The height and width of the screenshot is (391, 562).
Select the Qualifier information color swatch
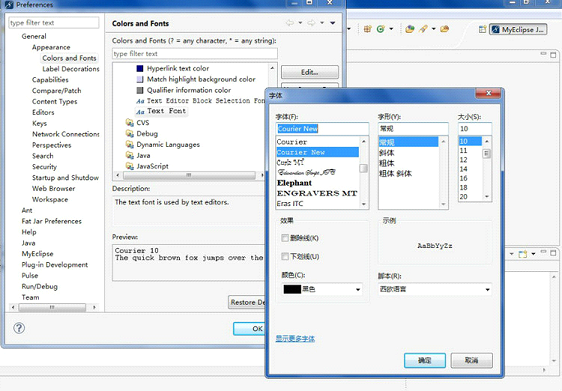coord(140,90)
